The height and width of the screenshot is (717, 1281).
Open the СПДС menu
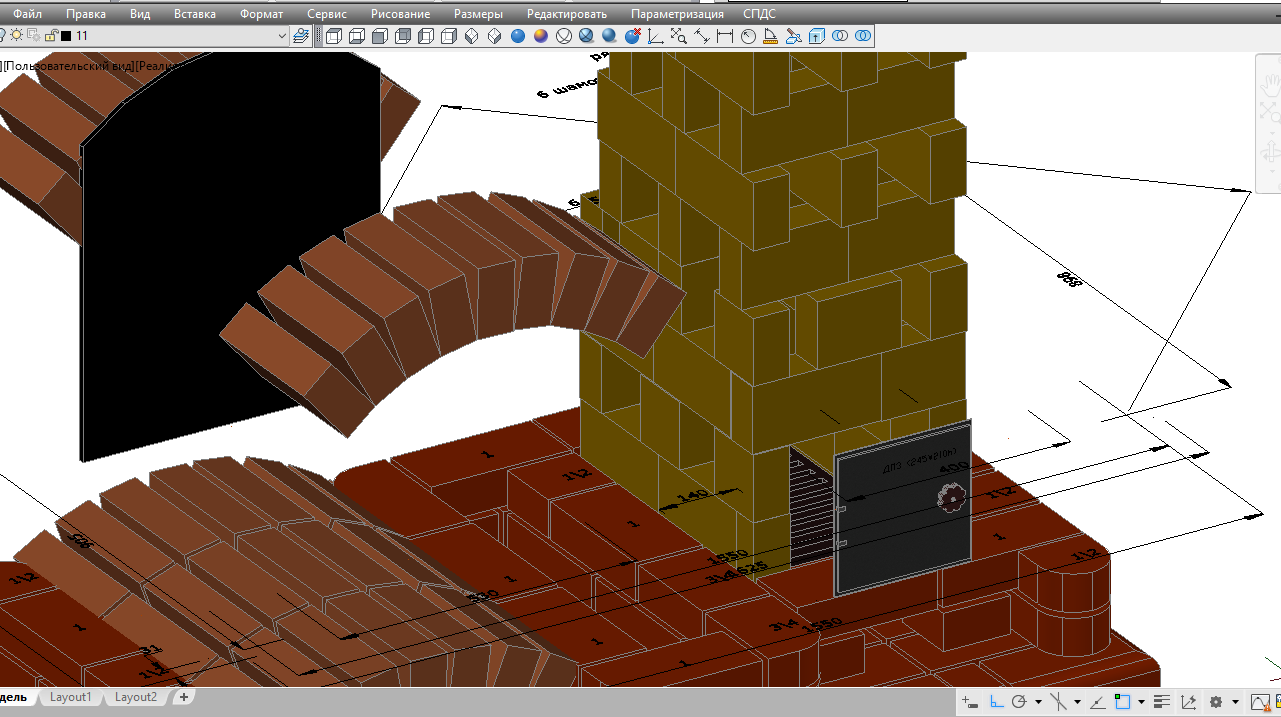[x=759, y=14]
